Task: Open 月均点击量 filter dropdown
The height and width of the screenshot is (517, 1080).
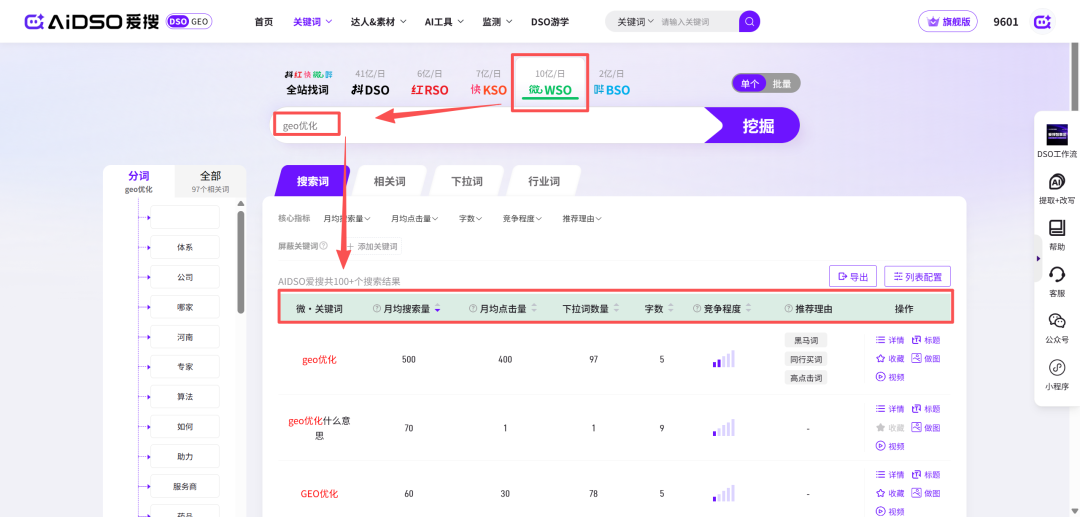Action: click(415, 218)
